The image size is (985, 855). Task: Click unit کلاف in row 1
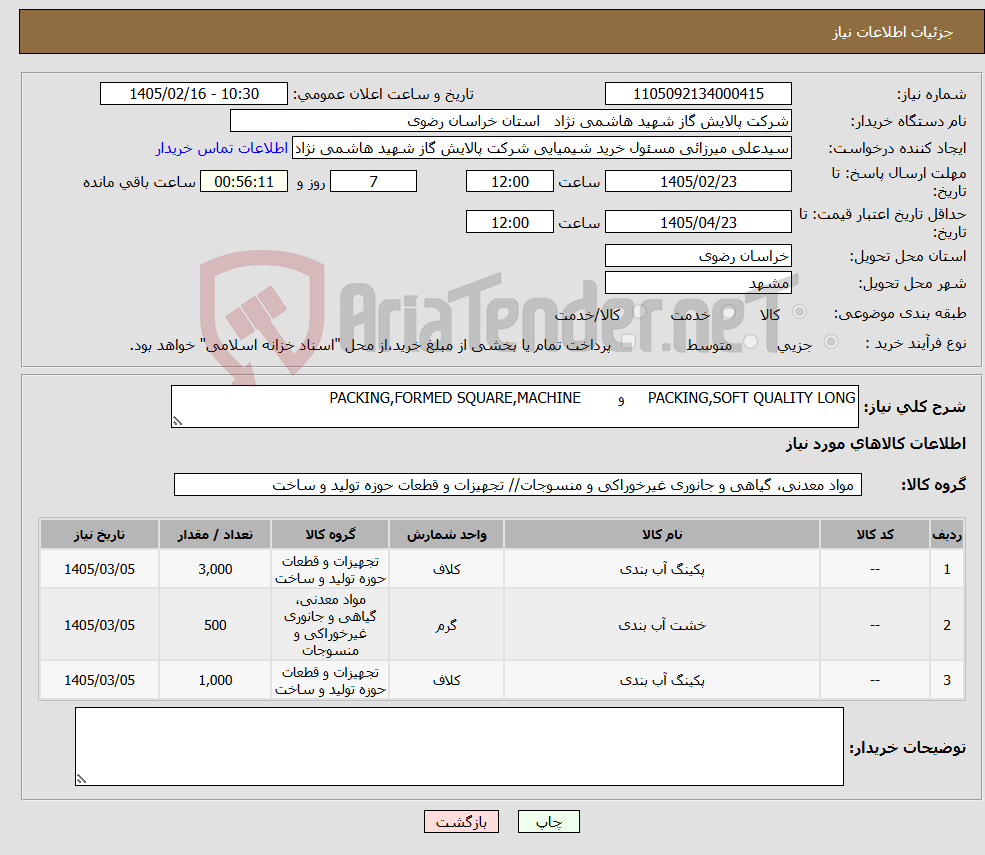(446, 569)
